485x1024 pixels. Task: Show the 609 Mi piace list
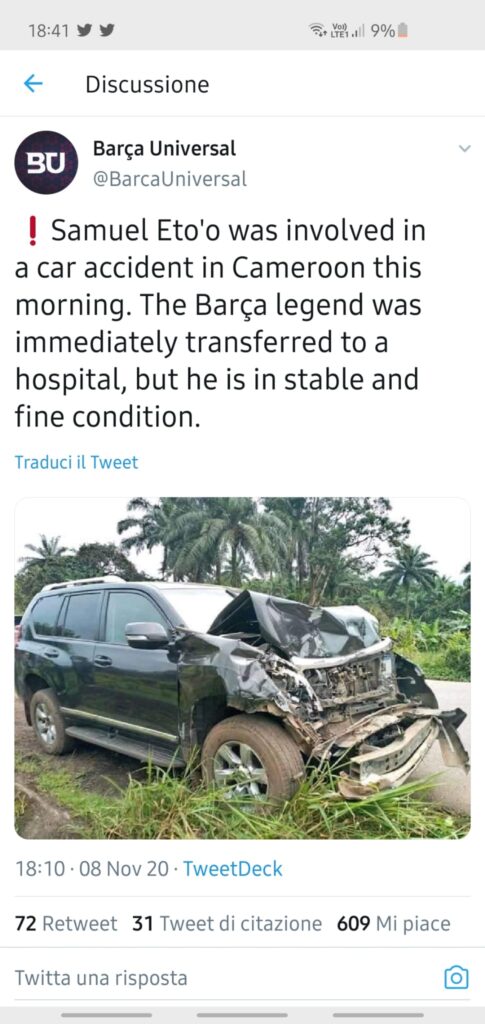[394, 923]
